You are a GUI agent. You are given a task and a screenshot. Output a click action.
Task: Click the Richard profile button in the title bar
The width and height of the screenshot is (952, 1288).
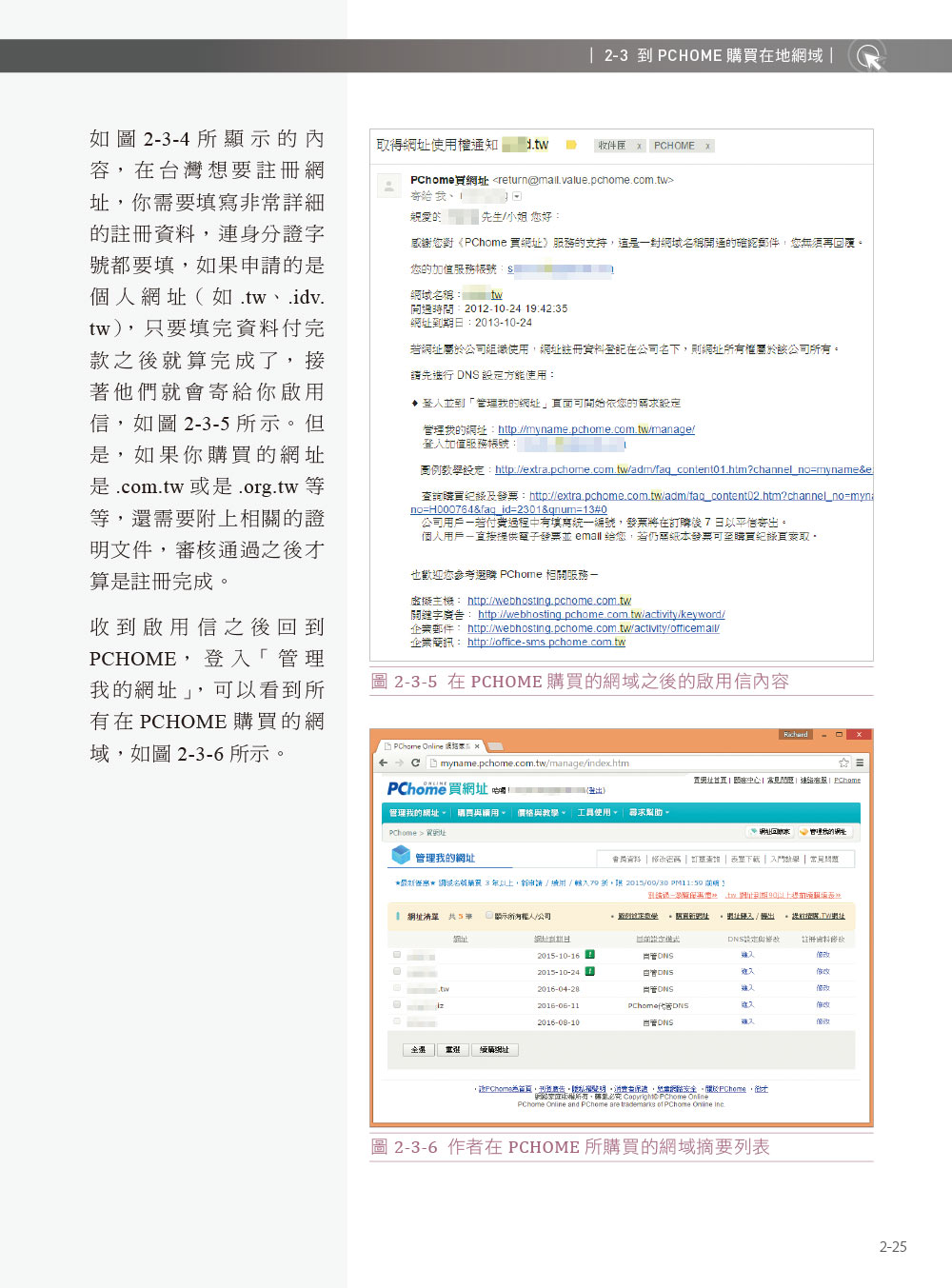click(x=795, y=734)
